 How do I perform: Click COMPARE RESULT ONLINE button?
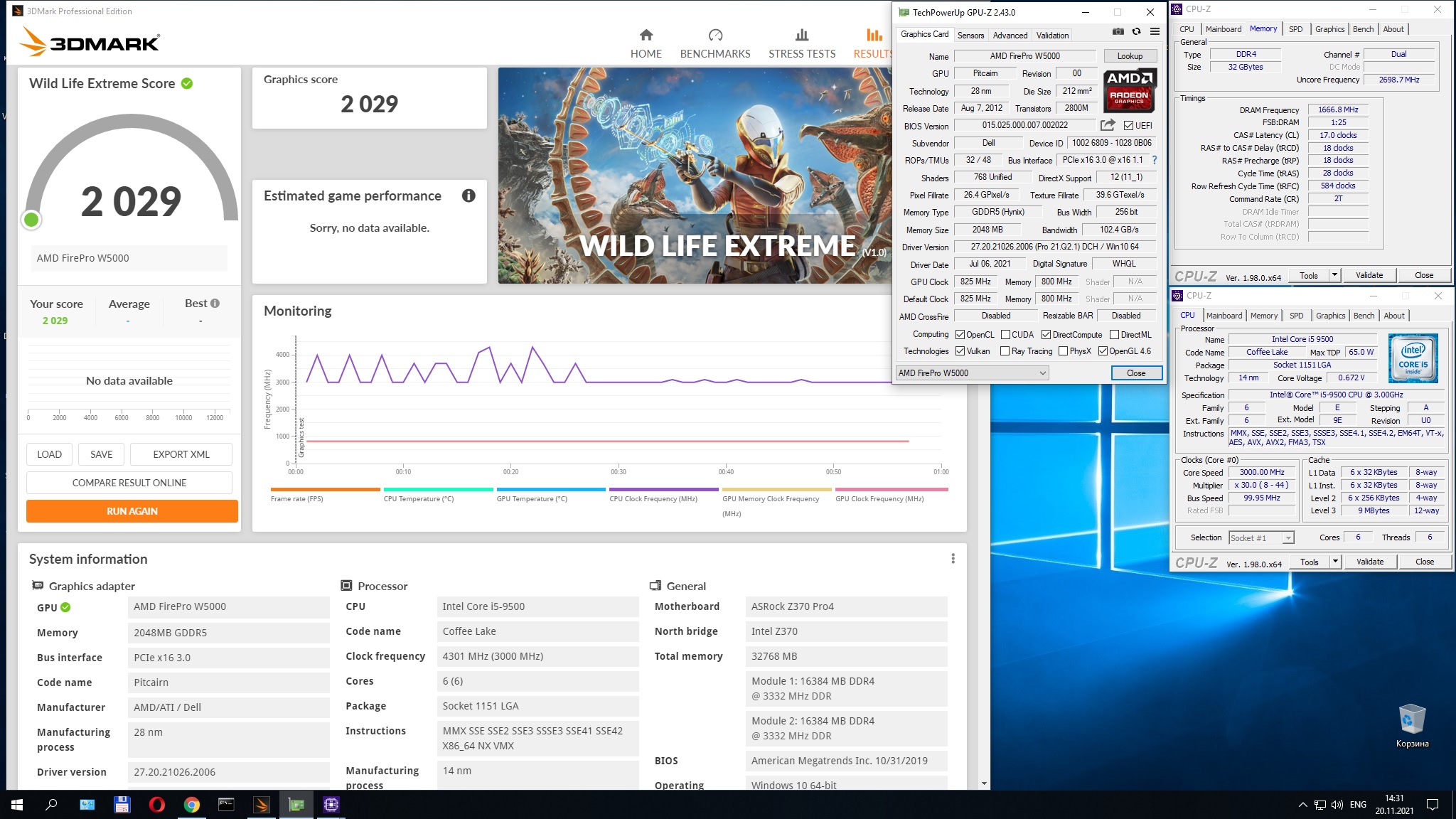(129, 483)
